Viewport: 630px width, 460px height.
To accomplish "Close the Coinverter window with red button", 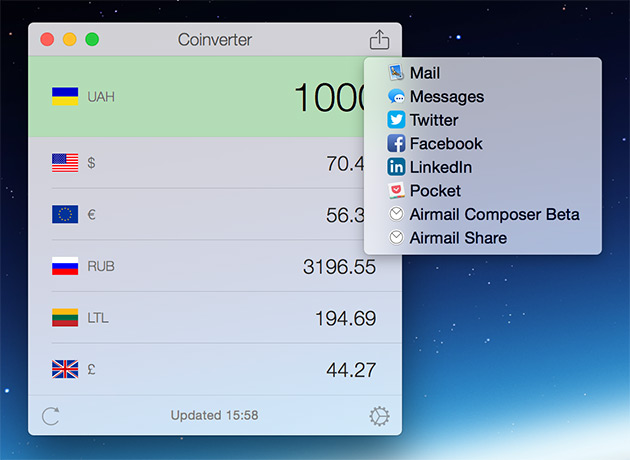I will coord(47,39).
